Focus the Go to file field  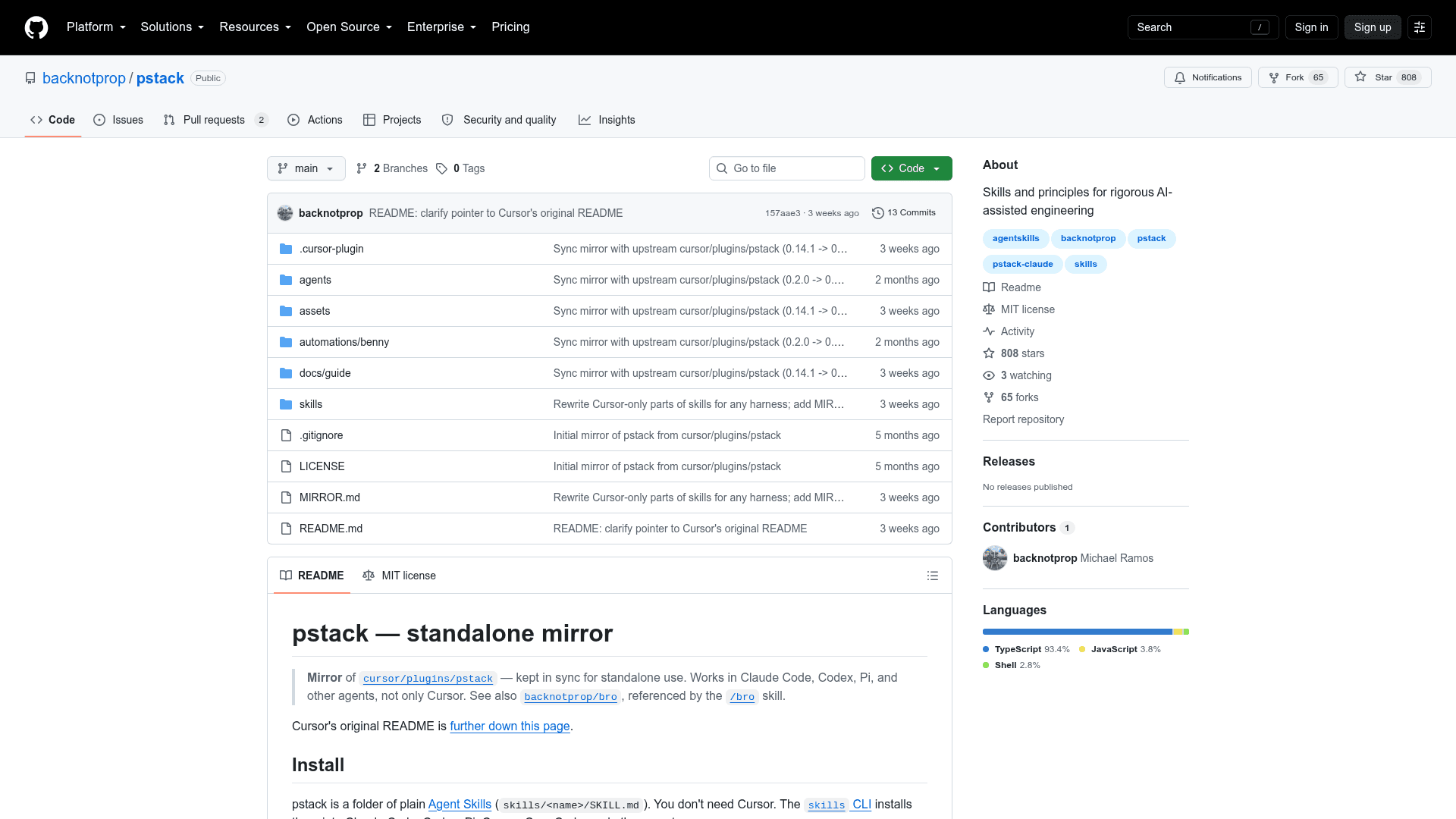(x=787, y=168)
